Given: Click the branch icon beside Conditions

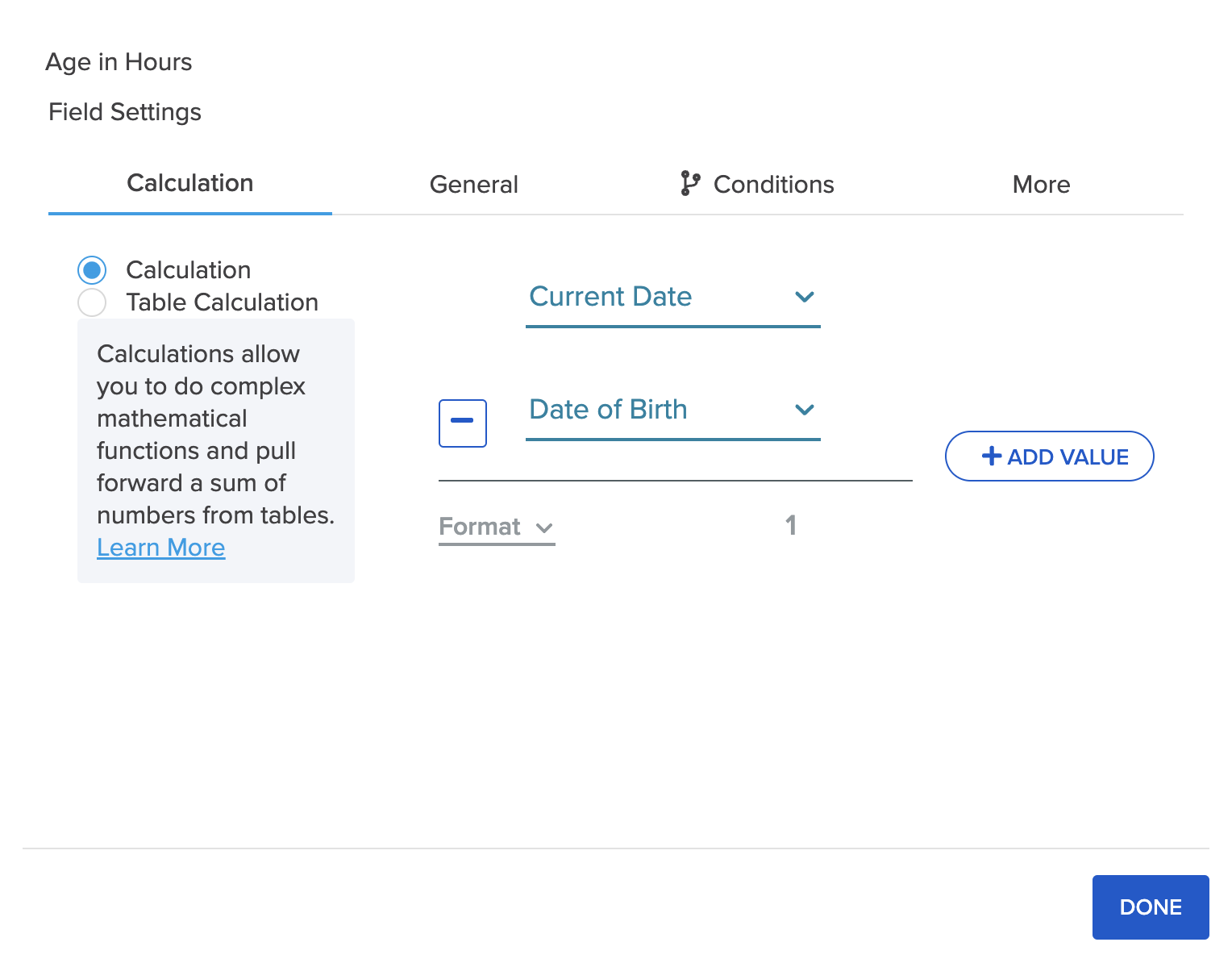Looking at the screenshot, I should (x=689, y=184).
